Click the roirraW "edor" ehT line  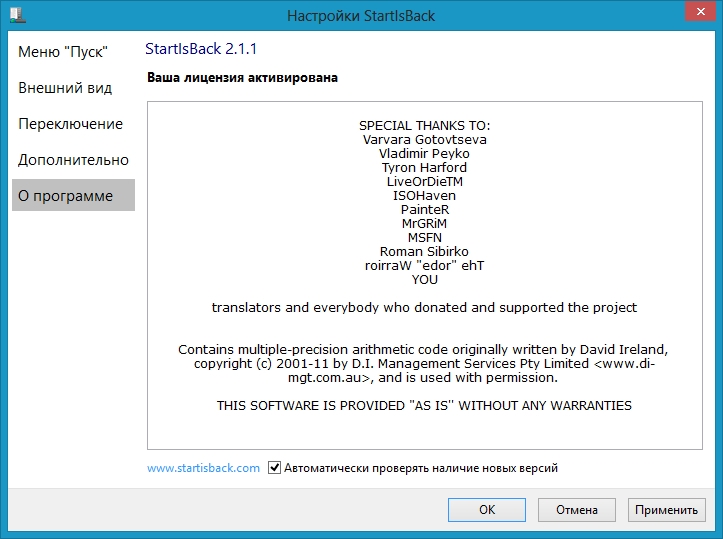[x=425, y=265]
